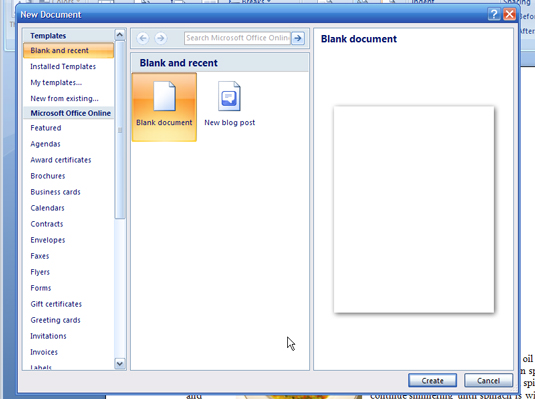The width and height of the screenshot is (535, 399).
Task: Click the template list scrollbar thumb
Action: (x=120, y=130)
